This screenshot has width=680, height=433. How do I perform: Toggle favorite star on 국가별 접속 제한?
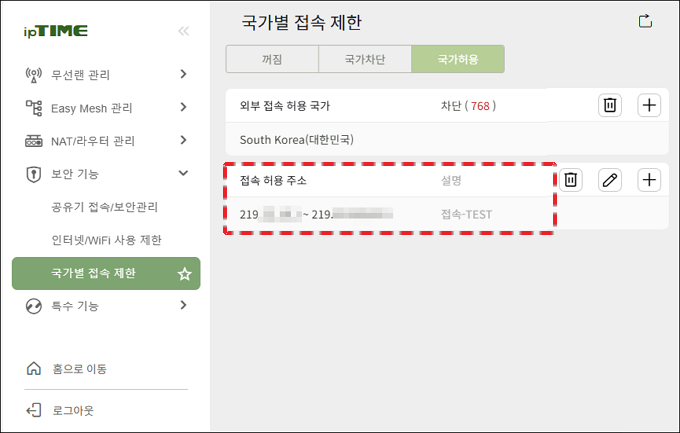[184, 274]
